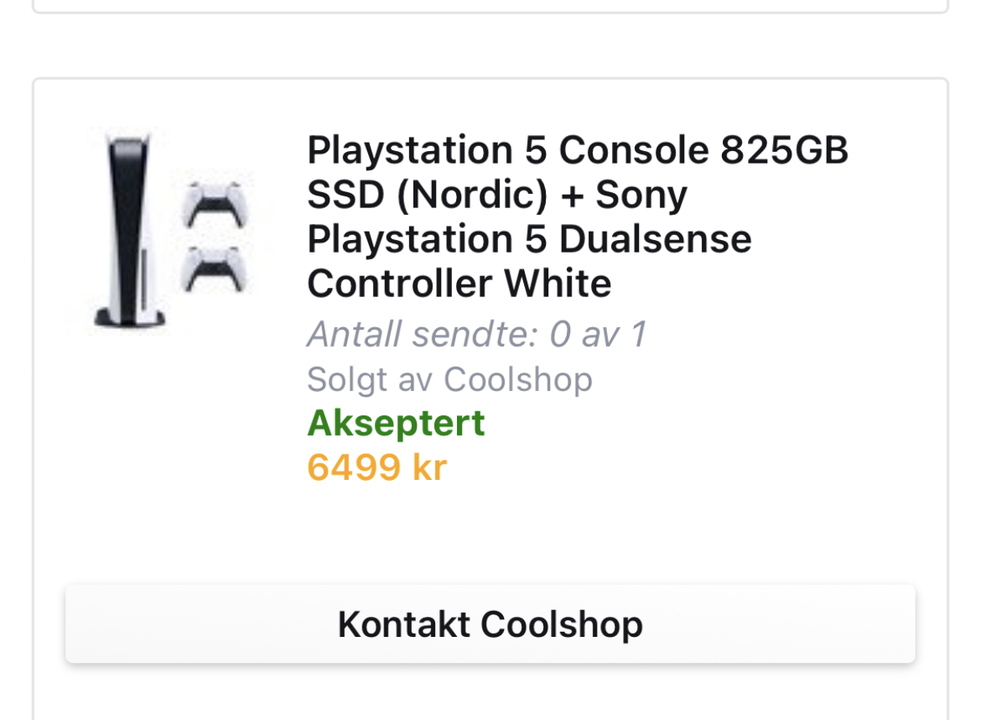Open the Playstation 5 Console product title

(577, 216)
